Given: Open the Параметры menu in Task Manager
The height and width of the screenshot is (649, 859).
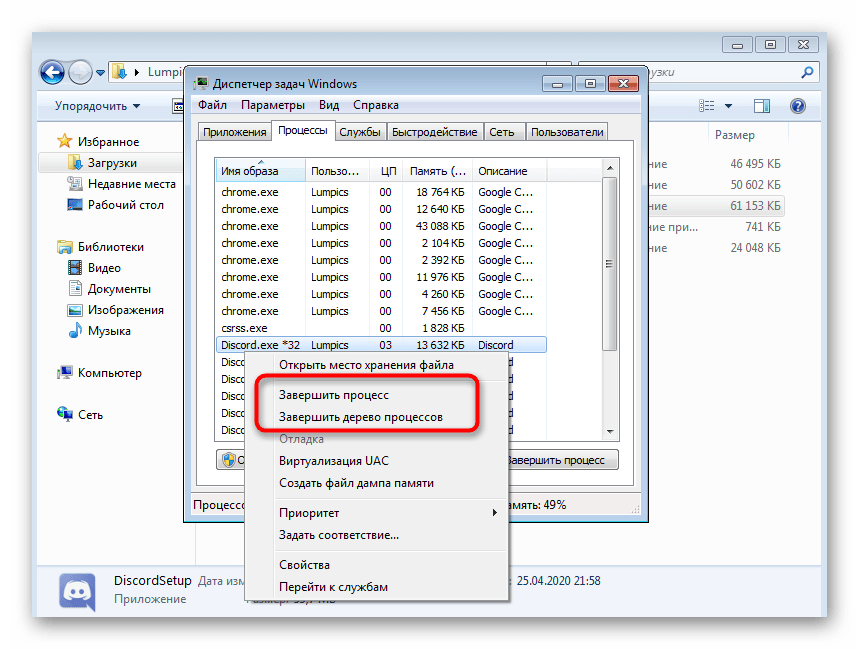Looking at the screenshot, I should coord(272,105).
